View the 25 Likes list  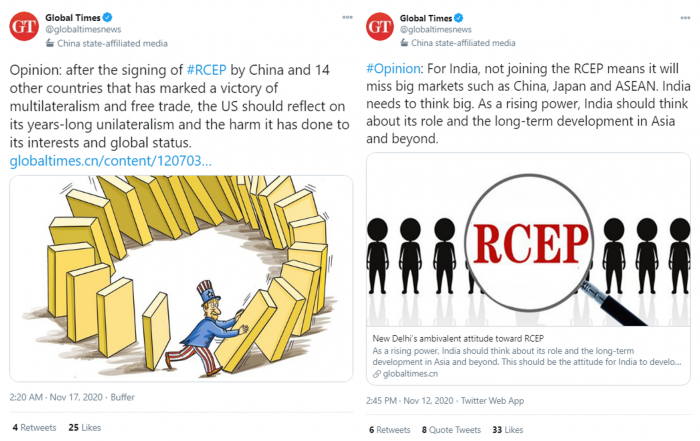pos(85,428)
